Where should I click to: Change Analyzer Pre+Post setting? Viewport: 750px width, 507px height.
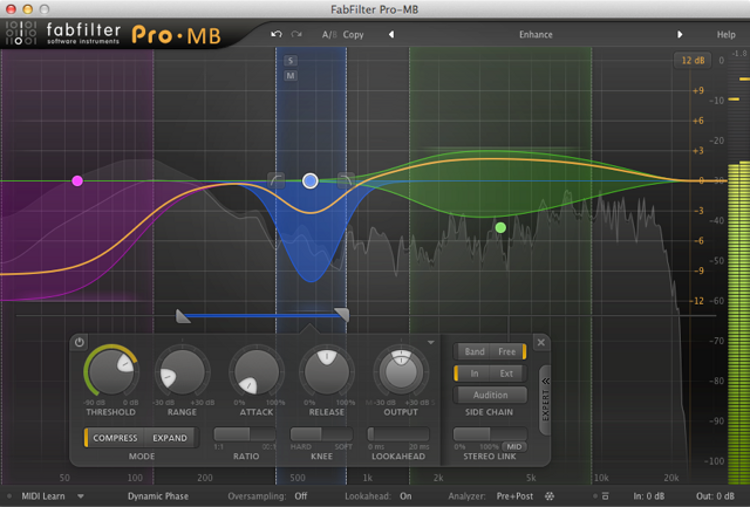(x=515, y=496)
